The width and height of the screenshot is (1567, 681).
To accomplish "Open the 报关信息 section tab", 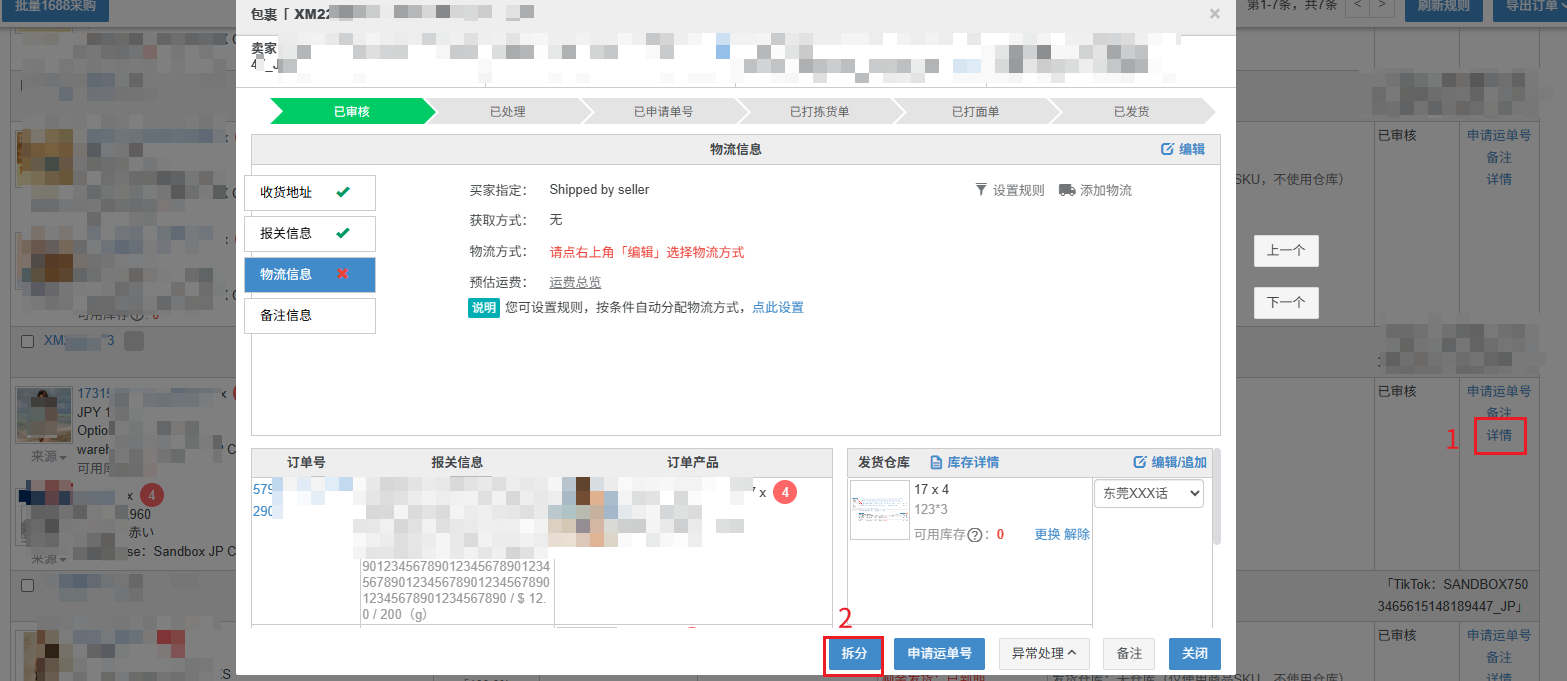I will coord(310,233).
